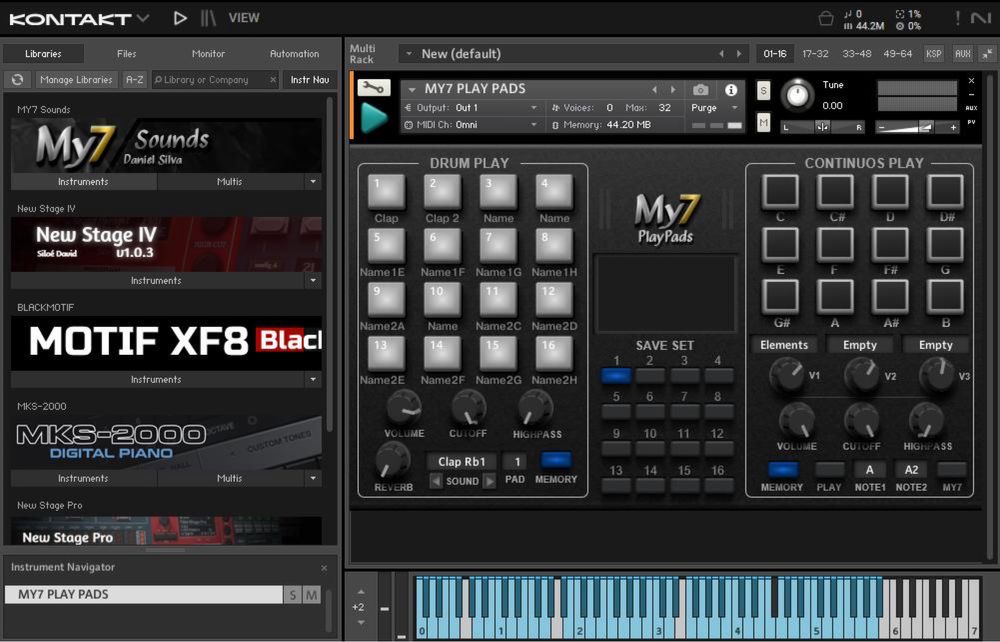The width and height of the screenshot is (1000, 642).
Task: Expand MKS-2000 library options arrow
Action: click(313, 478)
